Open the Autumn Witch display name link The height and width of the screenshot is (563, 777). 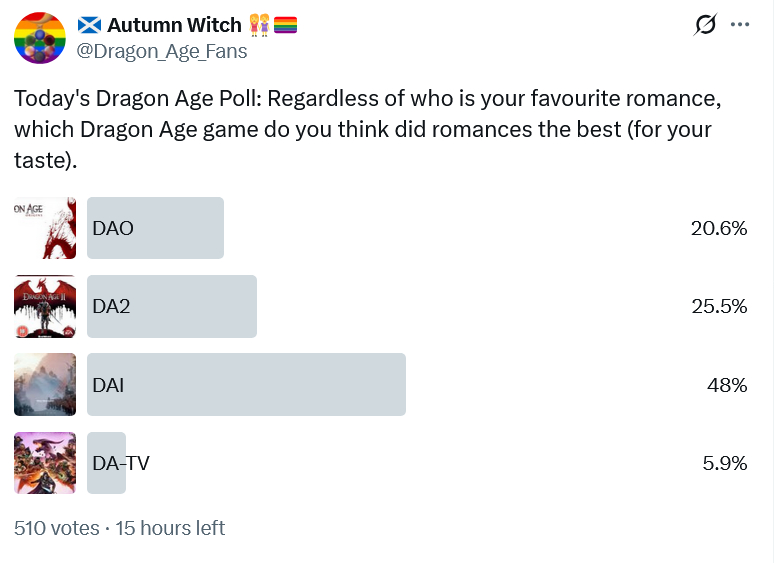click(174, 25)
